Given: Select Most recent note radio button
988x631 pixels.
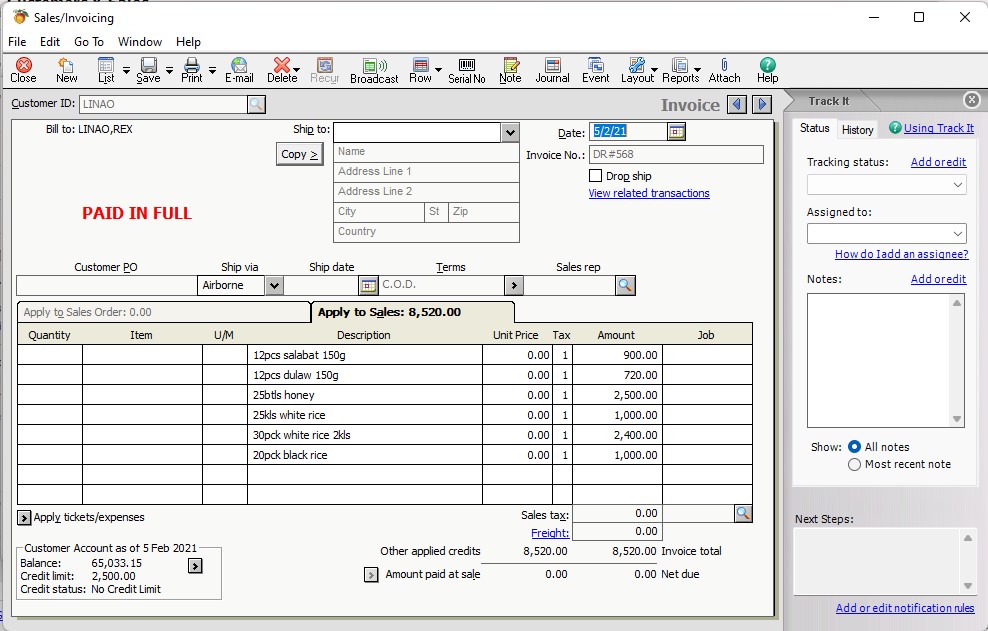Looking at the screenshot, I should pos(854,465).
